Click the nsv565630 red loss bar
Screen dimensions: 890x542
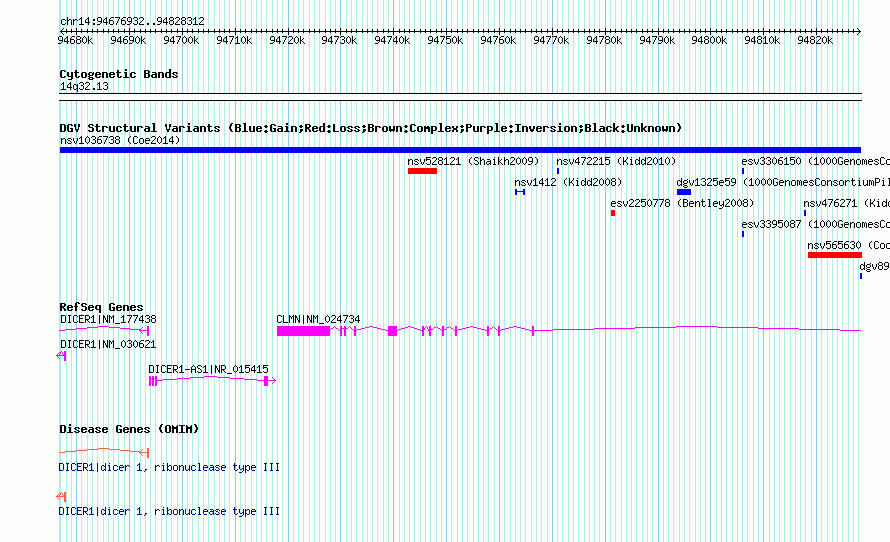[x=834, y=255]
